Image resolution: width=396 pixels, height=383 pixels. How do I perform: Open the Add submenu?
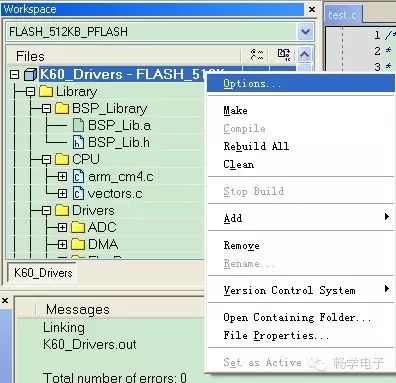tap(301, 218)
